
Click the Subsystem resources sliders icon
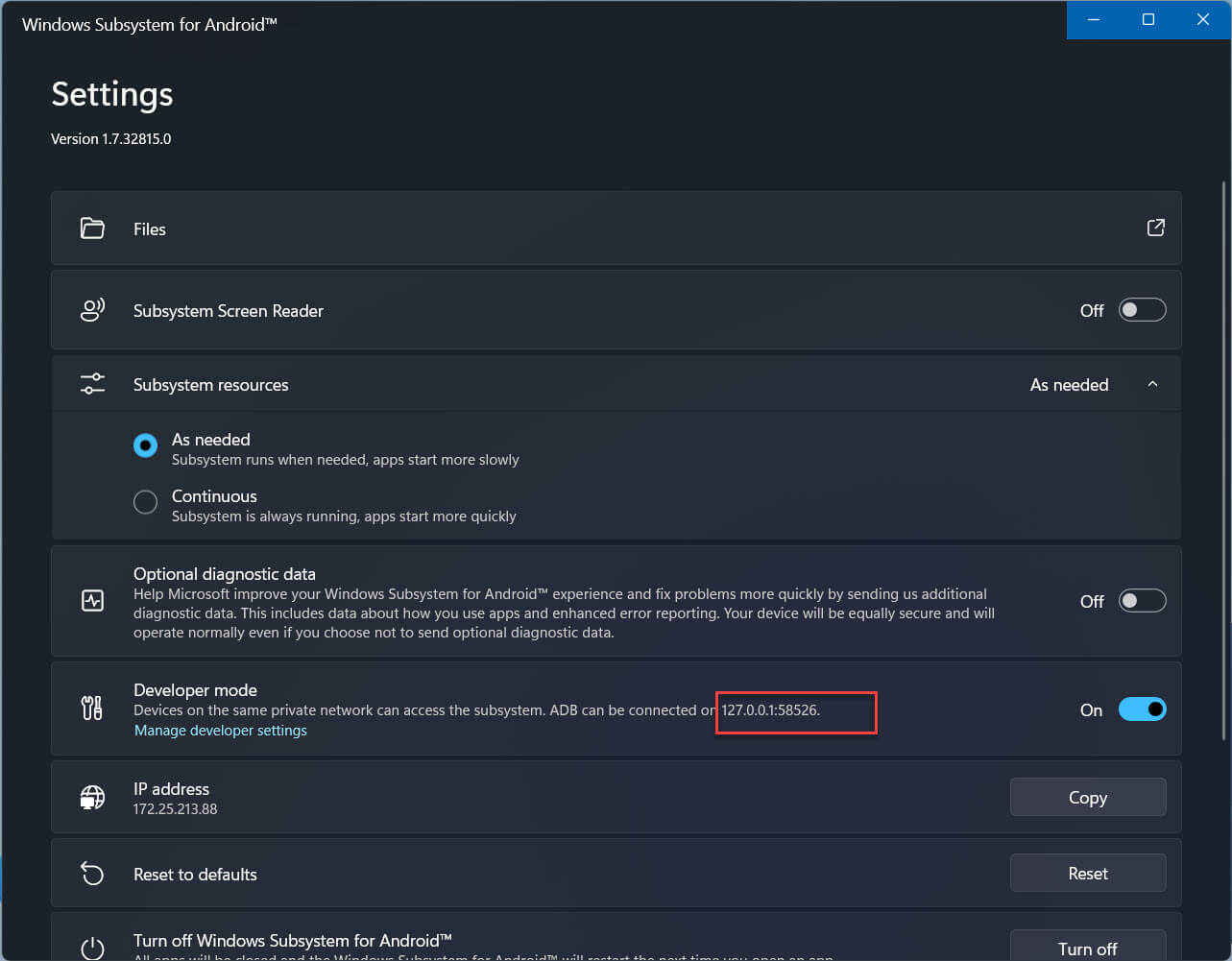pyautogui.click(x=92, y=384)
